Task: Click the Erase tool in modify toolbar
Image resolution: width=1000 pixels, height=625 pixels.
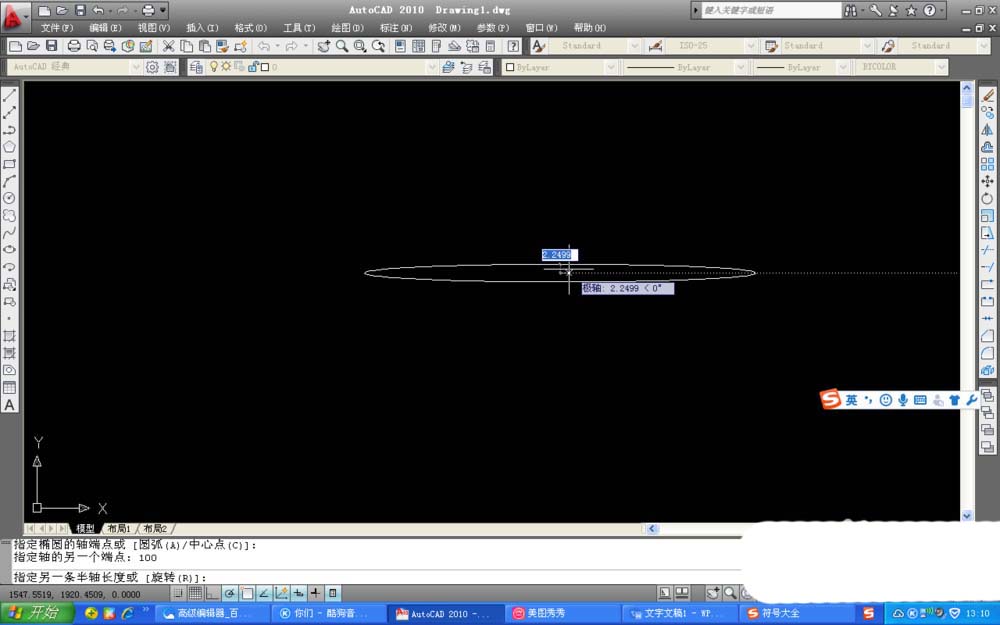Action: [x=987, y=96]
